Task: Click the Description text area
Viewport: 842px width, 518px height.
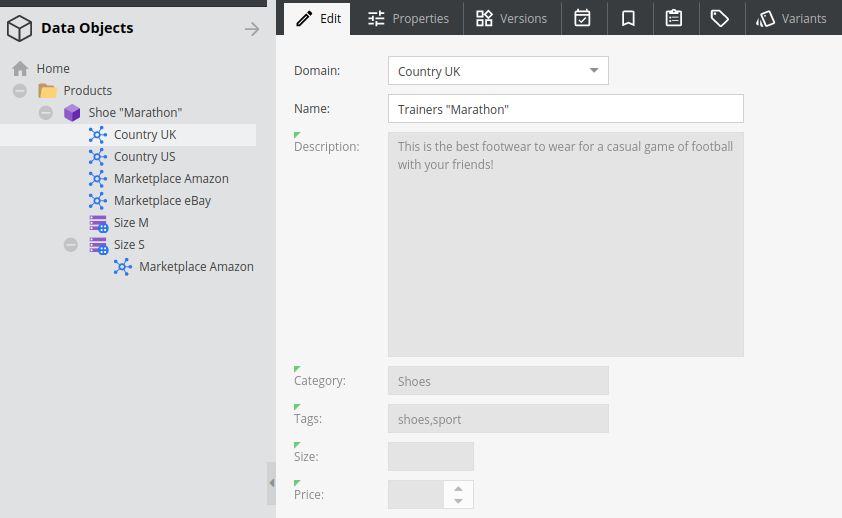Action: 566,245
